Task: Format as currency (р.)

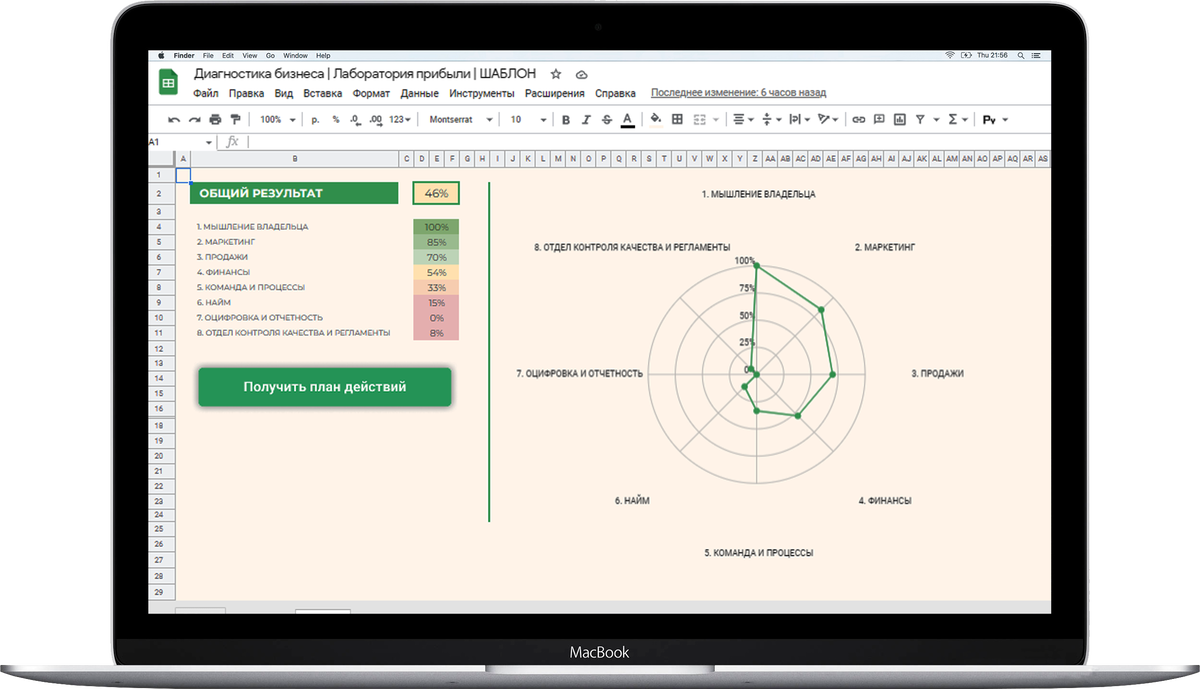Action: pyautogui.click(x=315, y=120)
